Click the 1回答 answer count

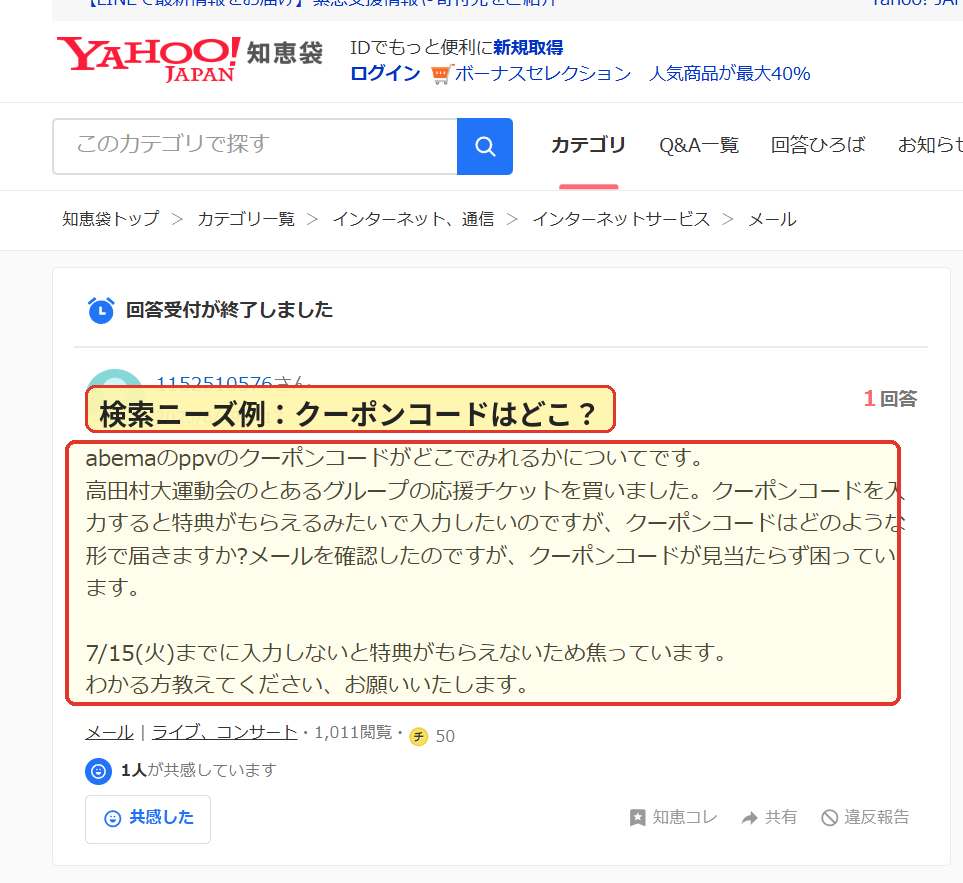[891, 399]
